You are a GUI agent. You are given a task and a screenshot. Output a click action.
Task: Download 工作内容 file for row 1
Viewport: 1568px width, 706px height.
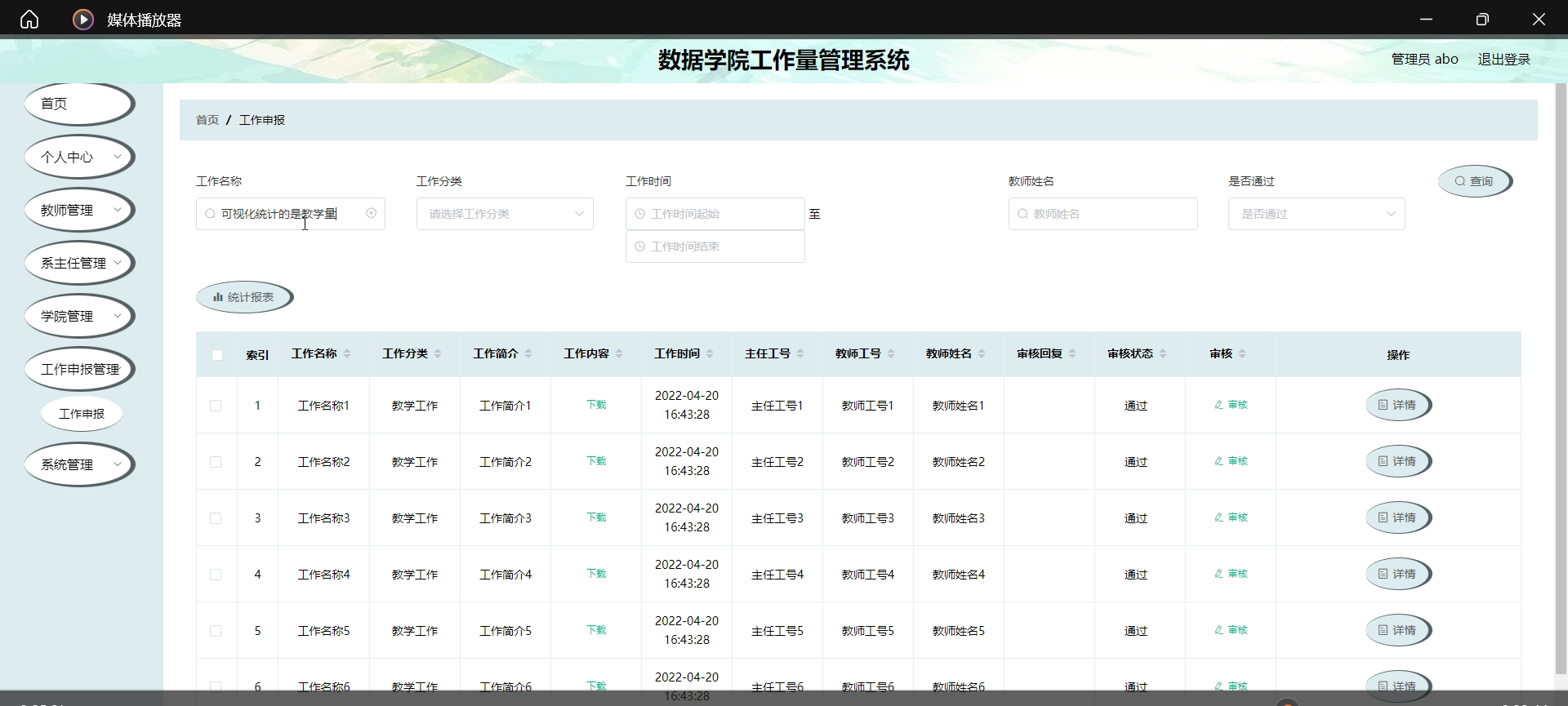(x=596, y=405)
